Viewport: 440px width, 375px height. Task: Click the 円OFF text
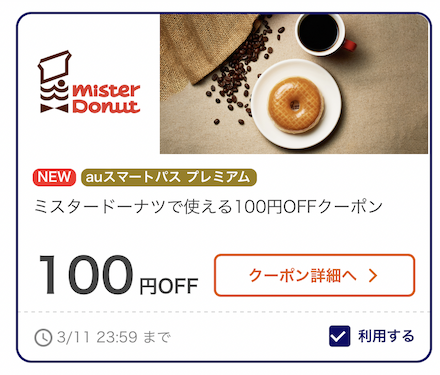(x=169, y=286)
